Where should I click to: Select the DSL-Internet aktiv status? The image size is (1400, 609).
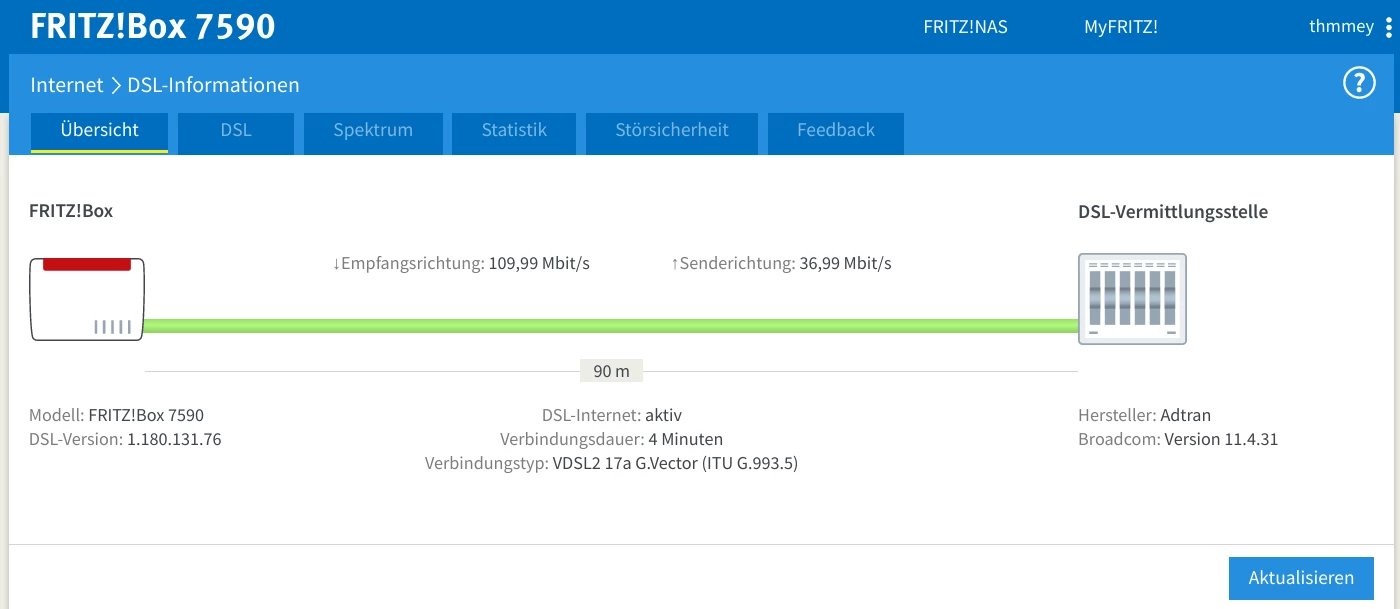pyautogui.click(x=611, y=415)
